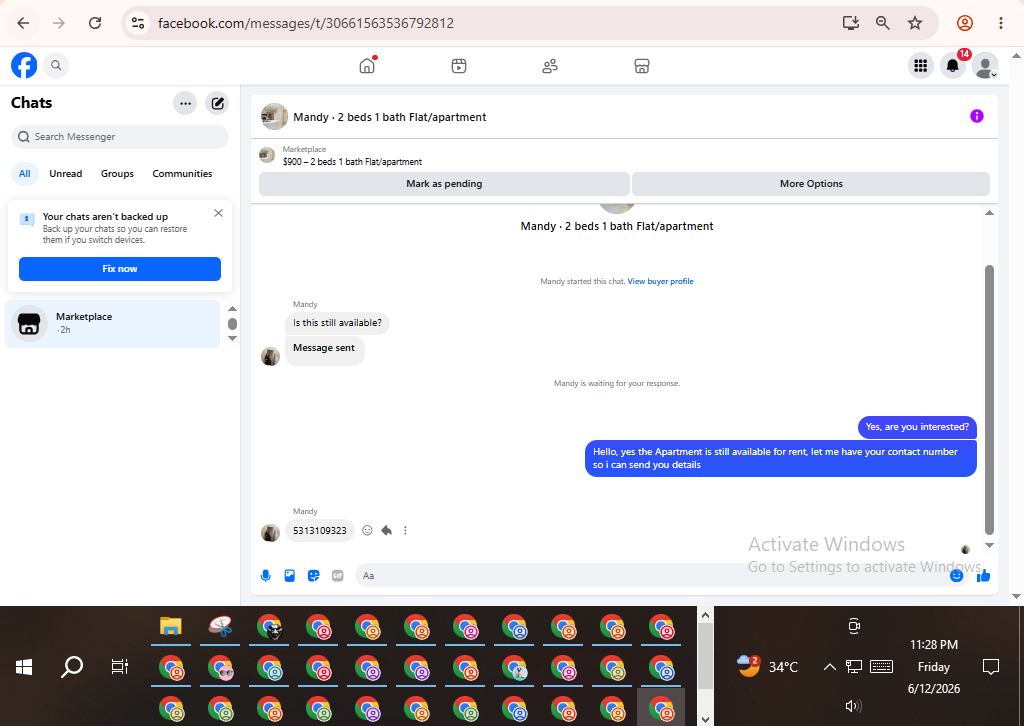Open Chrome three-dot menu
The image size is (1024, 726).
1000,23
